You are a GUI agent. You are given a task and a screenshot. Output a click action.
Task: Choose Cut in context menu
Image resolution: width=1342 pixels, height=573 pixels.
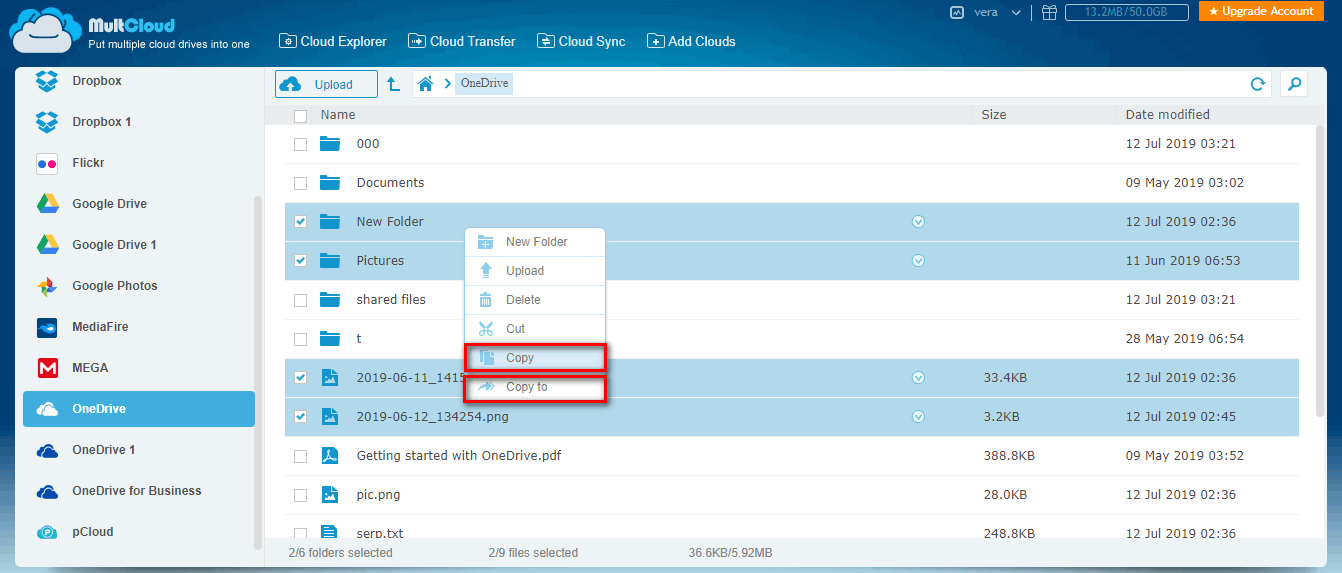click(x=535, y=329)
